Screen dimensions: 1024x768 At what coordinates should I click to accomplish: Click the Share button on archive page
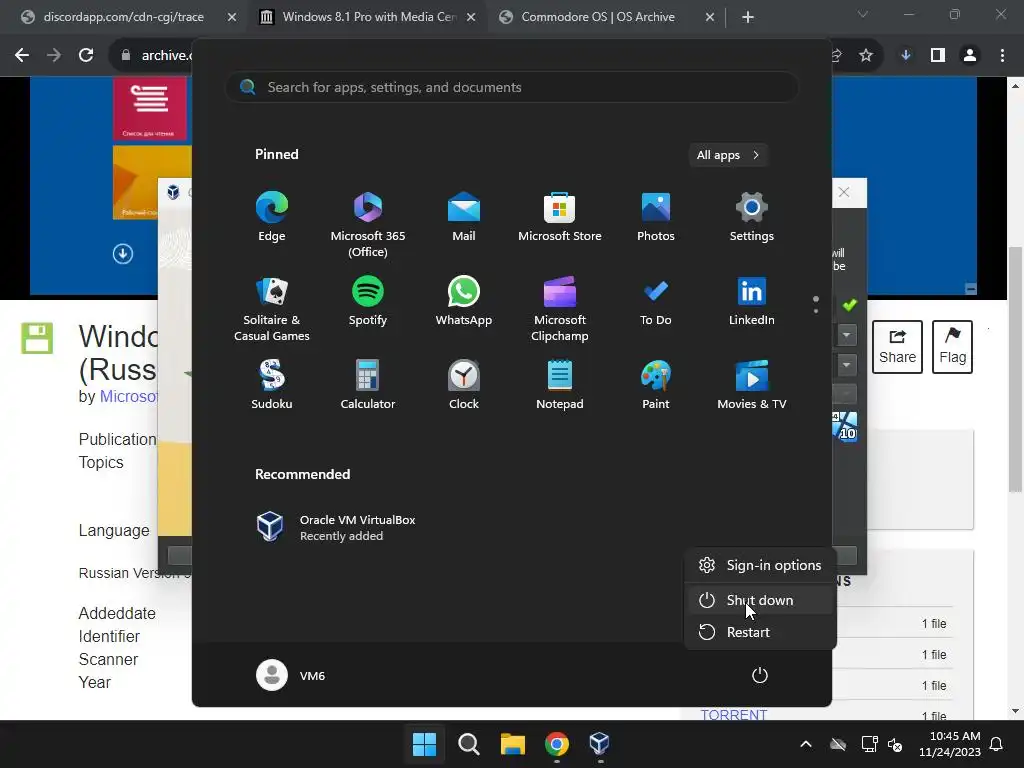pos(897,347)
